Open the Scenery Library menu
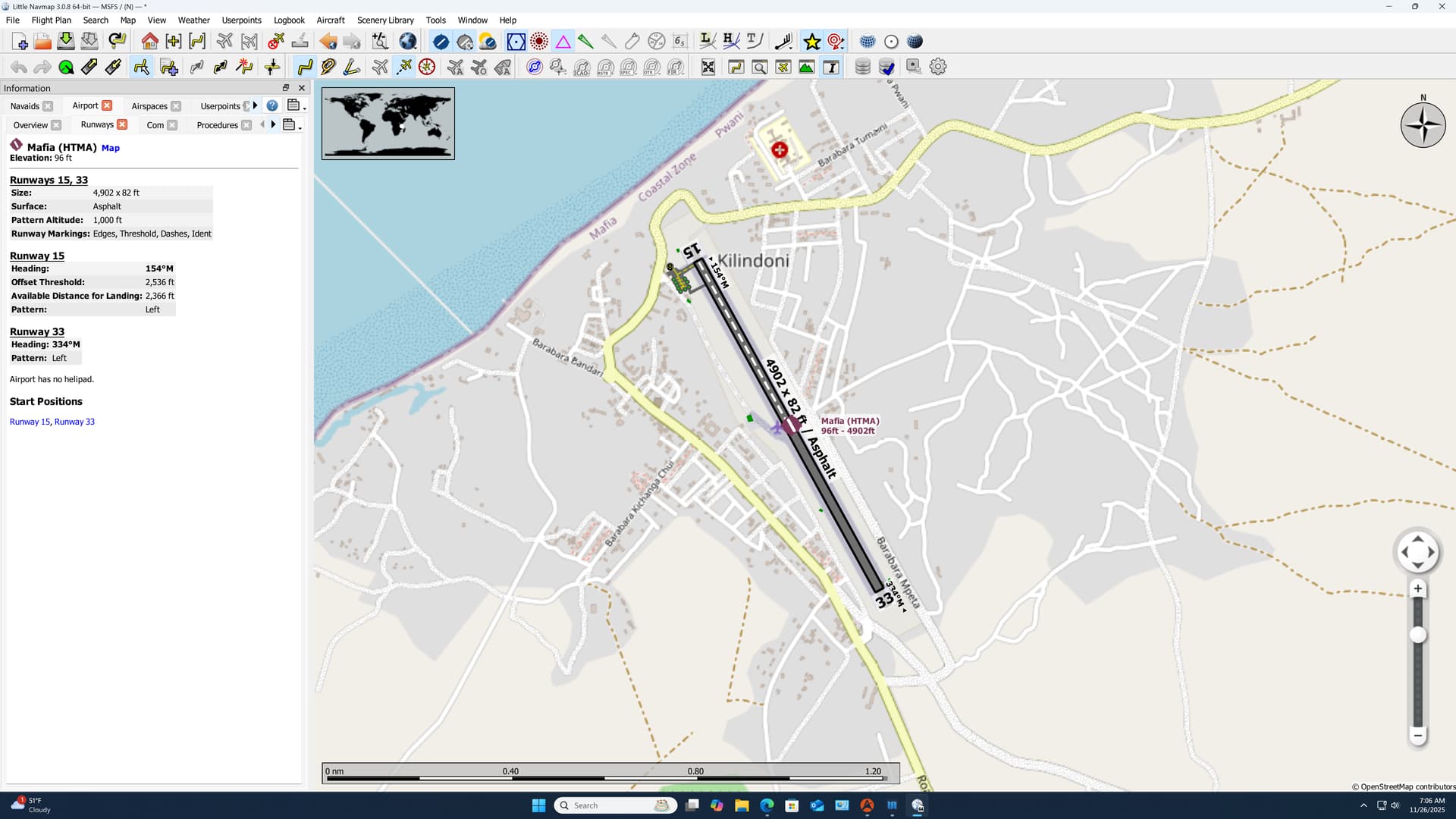Image resolution: width=1456 pixels, height=819 pixels. click(x=385, y=20)
